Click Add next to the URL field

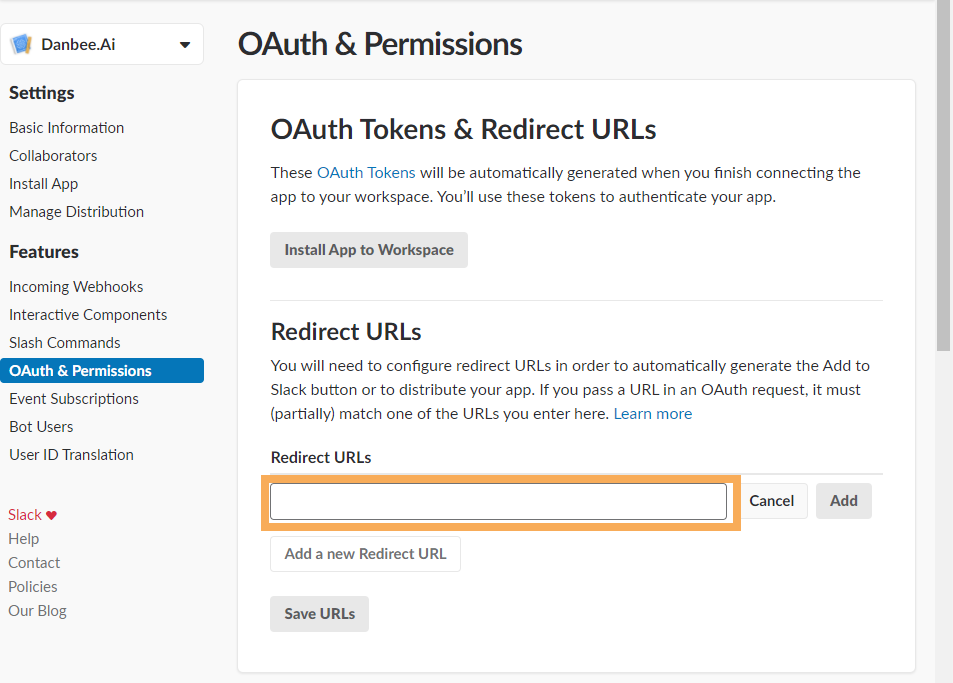(x=844, y=501)
